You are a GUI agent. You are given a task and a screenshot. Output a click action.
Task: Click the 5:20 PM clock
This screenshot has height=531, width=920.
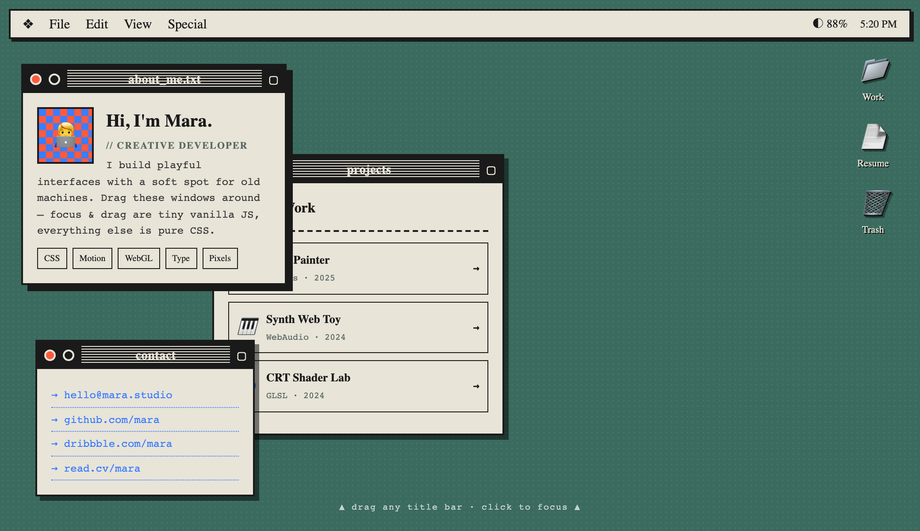click(878, 24)
